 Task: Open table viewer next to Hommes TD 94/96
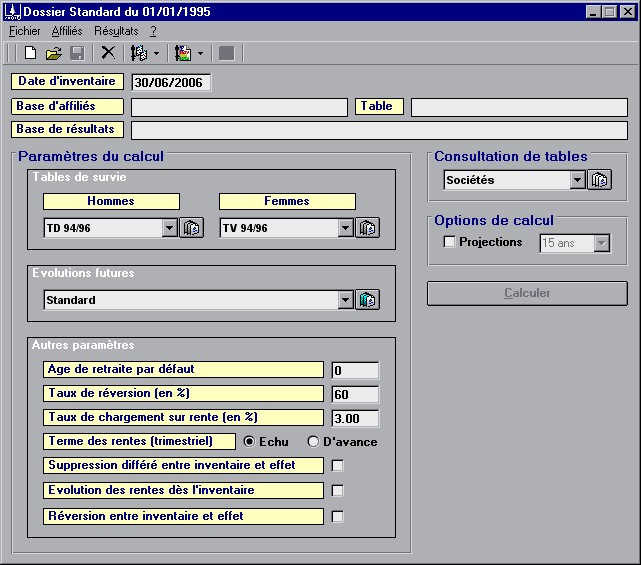tap(191, 228)
